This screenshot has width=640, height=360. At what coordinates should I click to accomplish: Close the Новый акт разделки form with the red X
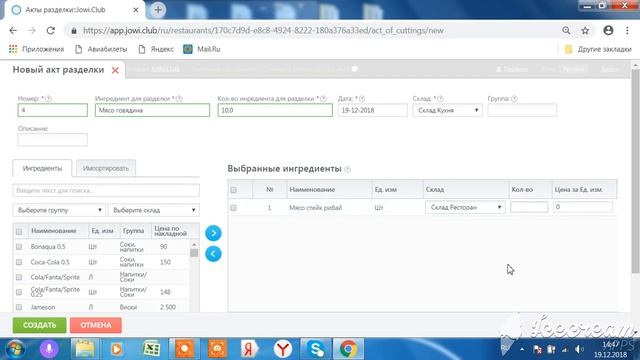[x=115, y=70]
